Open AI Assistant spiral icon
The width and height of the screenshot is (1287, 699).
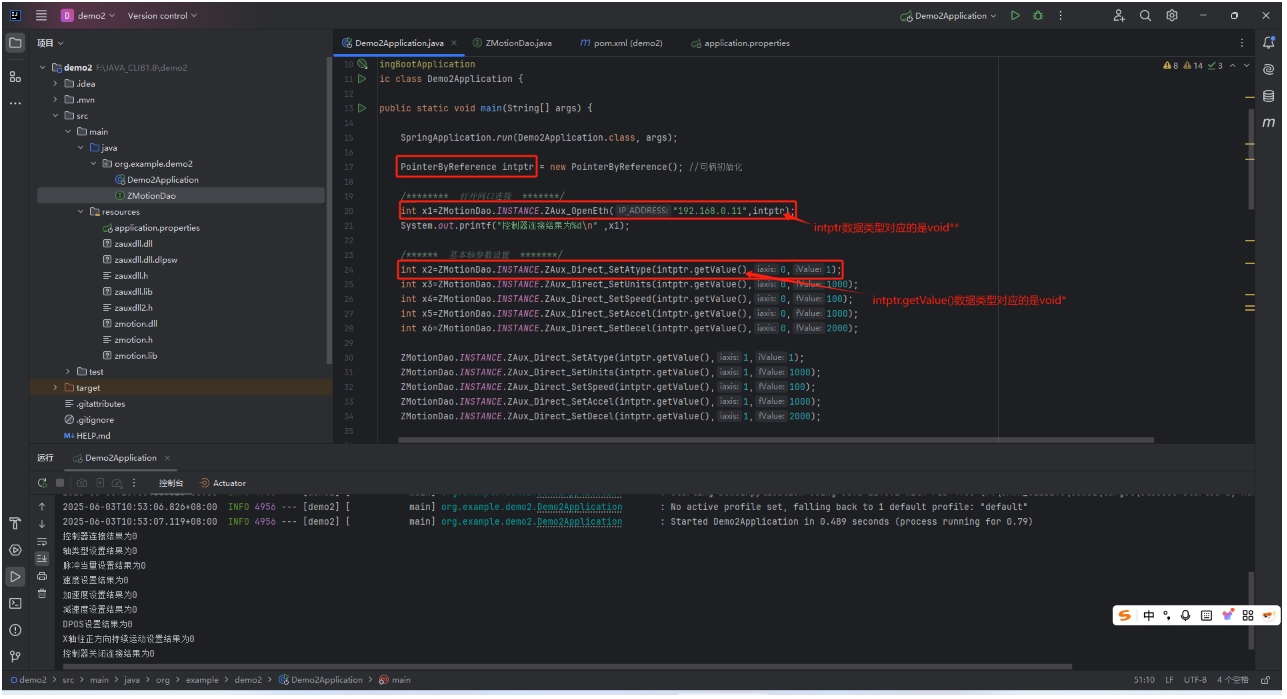[x=1269, y=70]
